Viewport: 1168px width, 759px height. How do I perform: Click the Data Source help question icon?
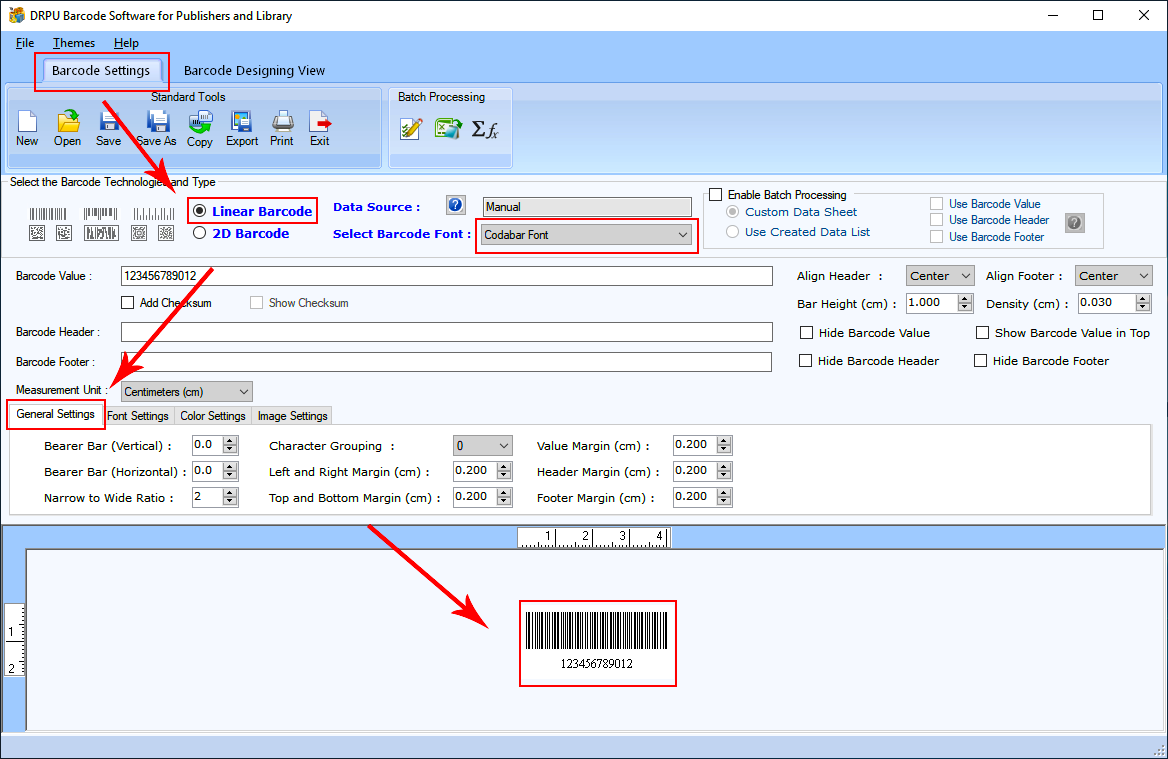[456, 205]
